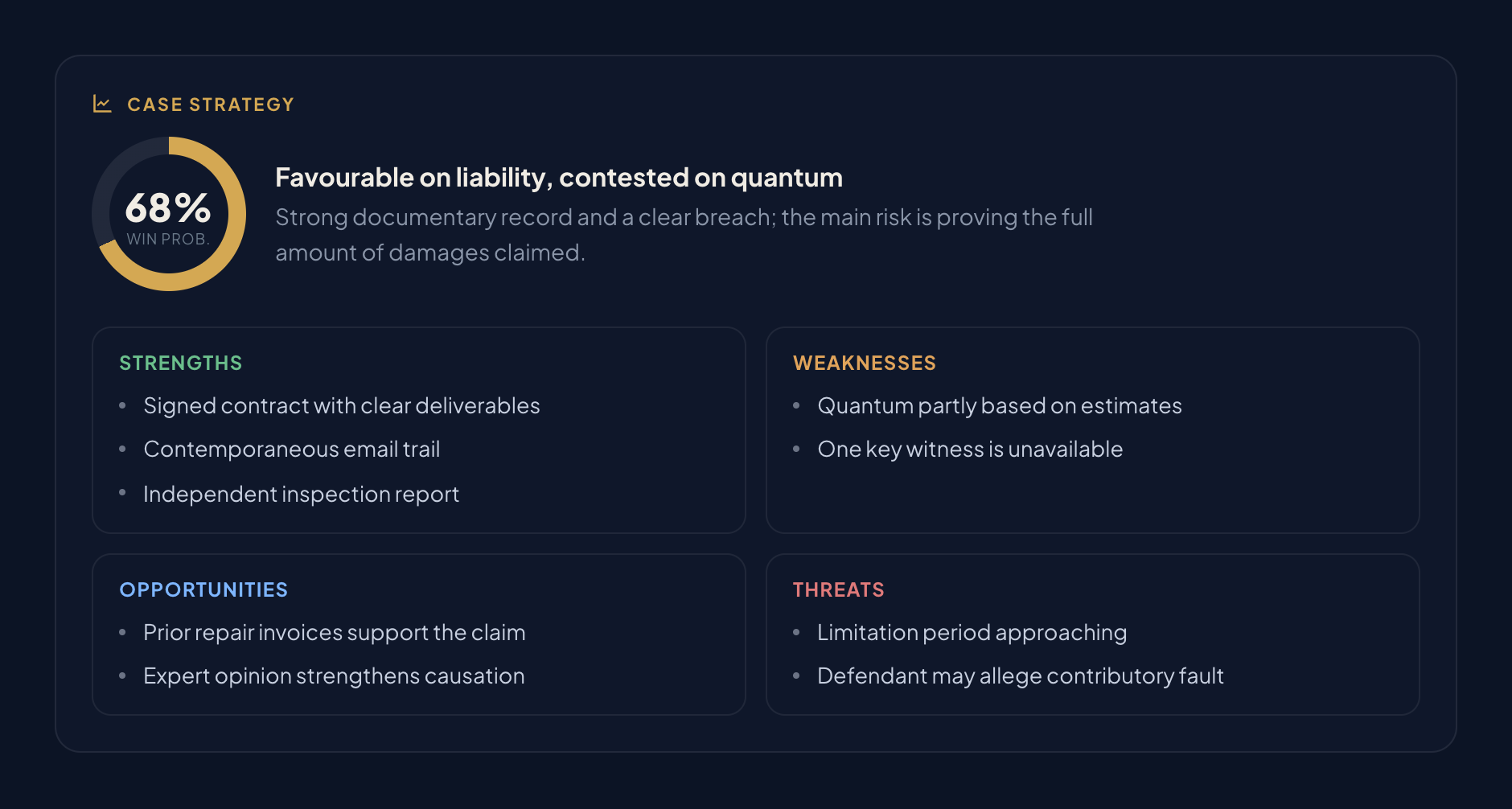Click the 68% win probability gauge
This screenshot has height=809, width=1512.
click(x=169, y=214)
